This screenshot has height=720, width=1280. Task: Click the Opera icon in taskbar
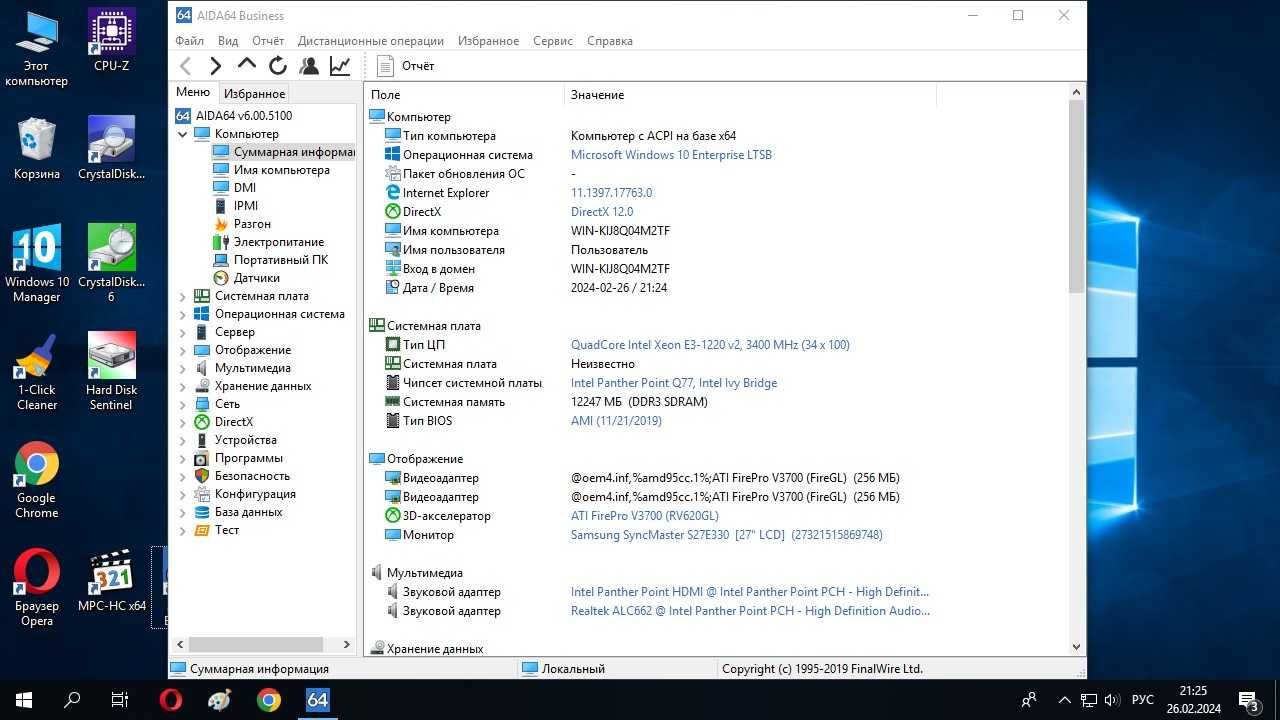171,700
